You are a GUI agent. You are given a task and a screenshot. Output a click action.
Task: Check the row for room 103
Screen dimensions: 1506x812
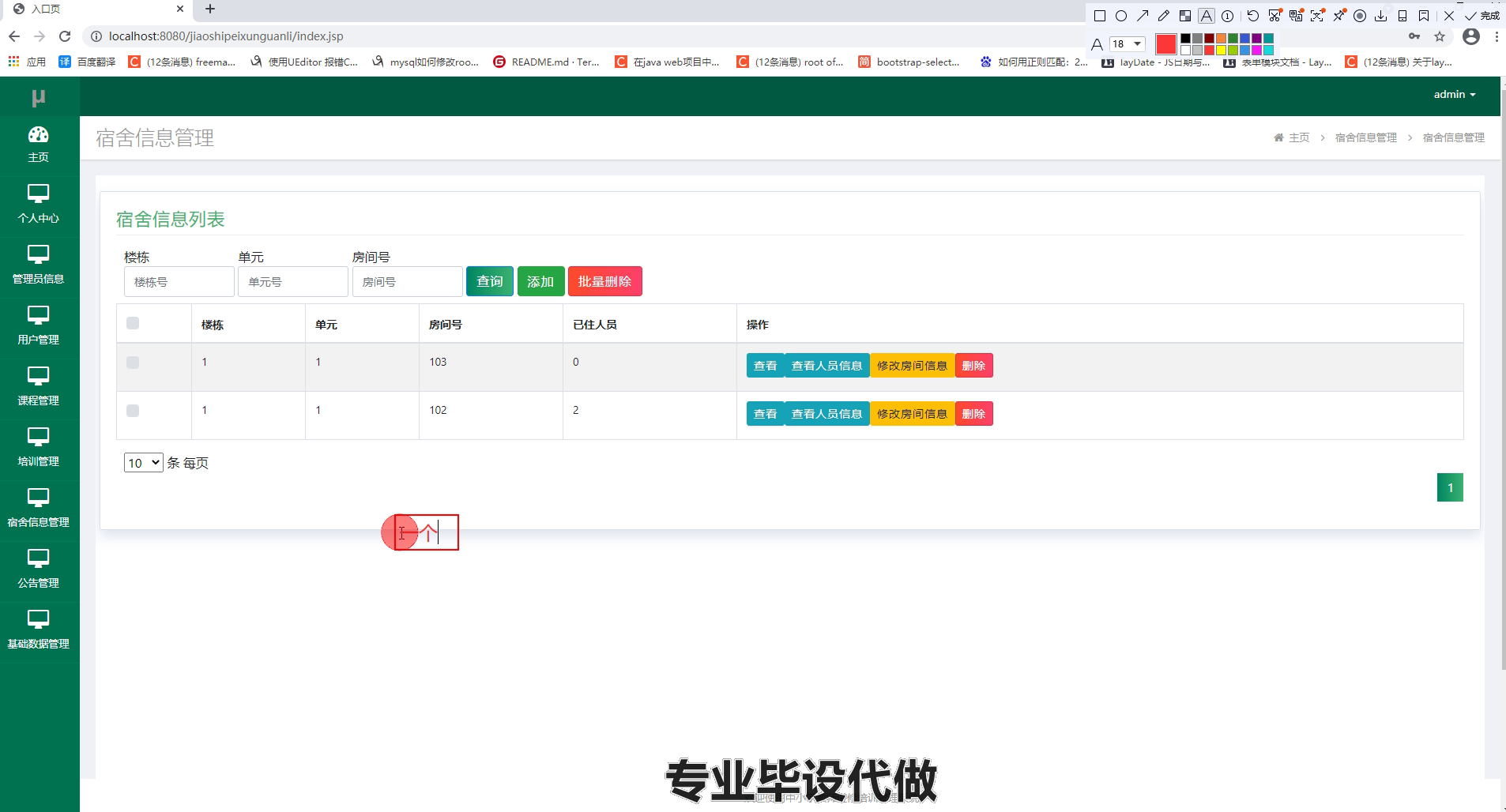click(x=133, y=363)
